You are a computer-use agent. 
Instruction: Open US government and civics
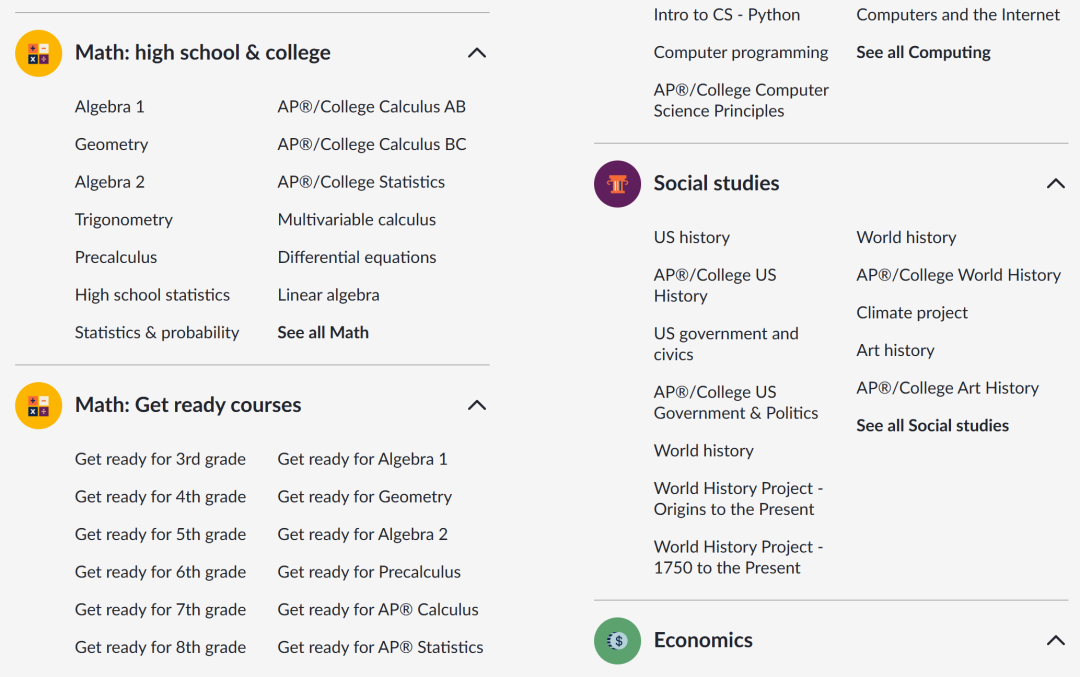726,344
